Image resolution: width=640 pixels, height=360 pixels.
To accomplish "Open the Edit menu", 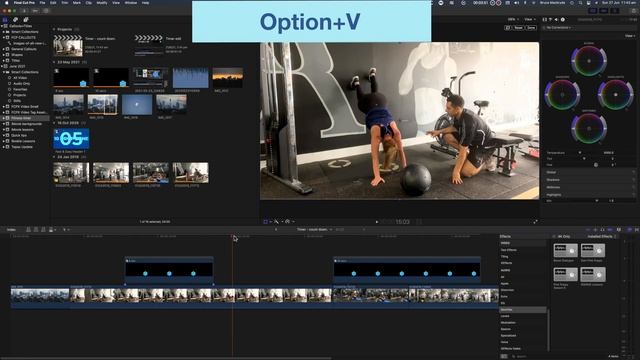I will 53,3.
